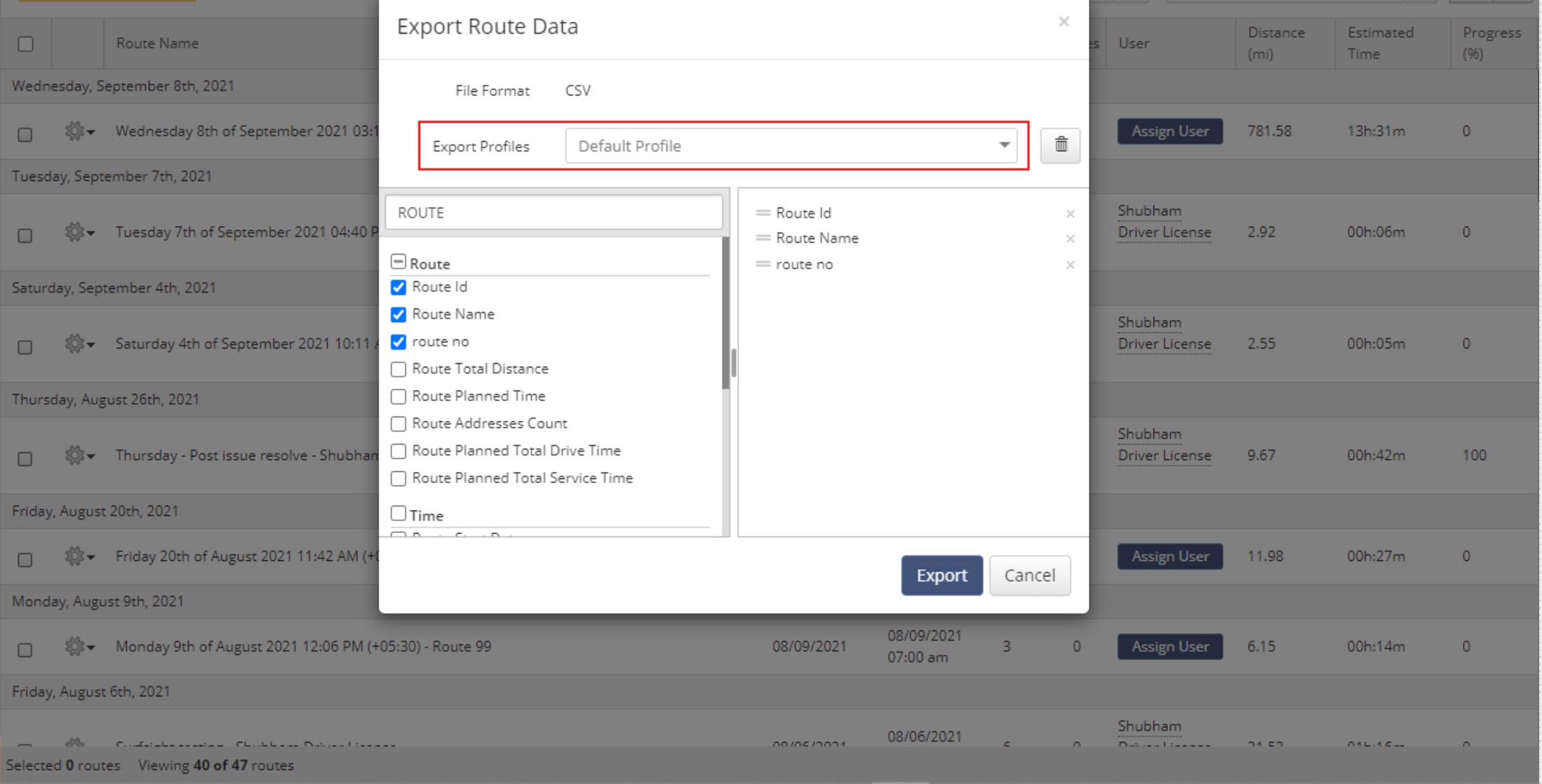Open gear menu for Monday 9th August route
The width and height of the screenshot is (1542, 784).
tap(79, 646)
